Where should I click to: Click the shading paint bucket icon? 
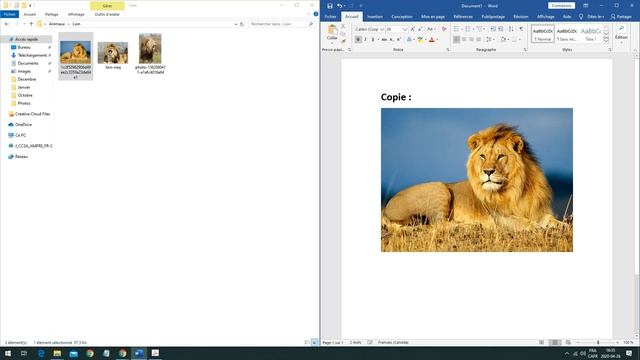click(x=503, y=40)
